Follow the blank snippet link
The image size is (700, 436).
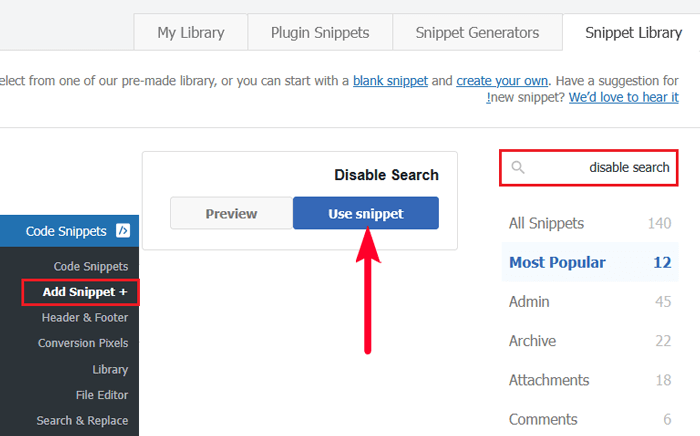pyautogui.click(x=390, y=79)
